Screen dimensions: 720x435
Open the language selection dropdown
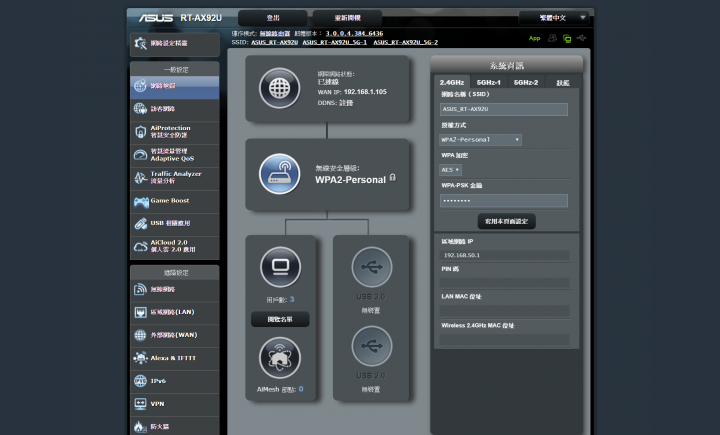(x=554, y=18)
